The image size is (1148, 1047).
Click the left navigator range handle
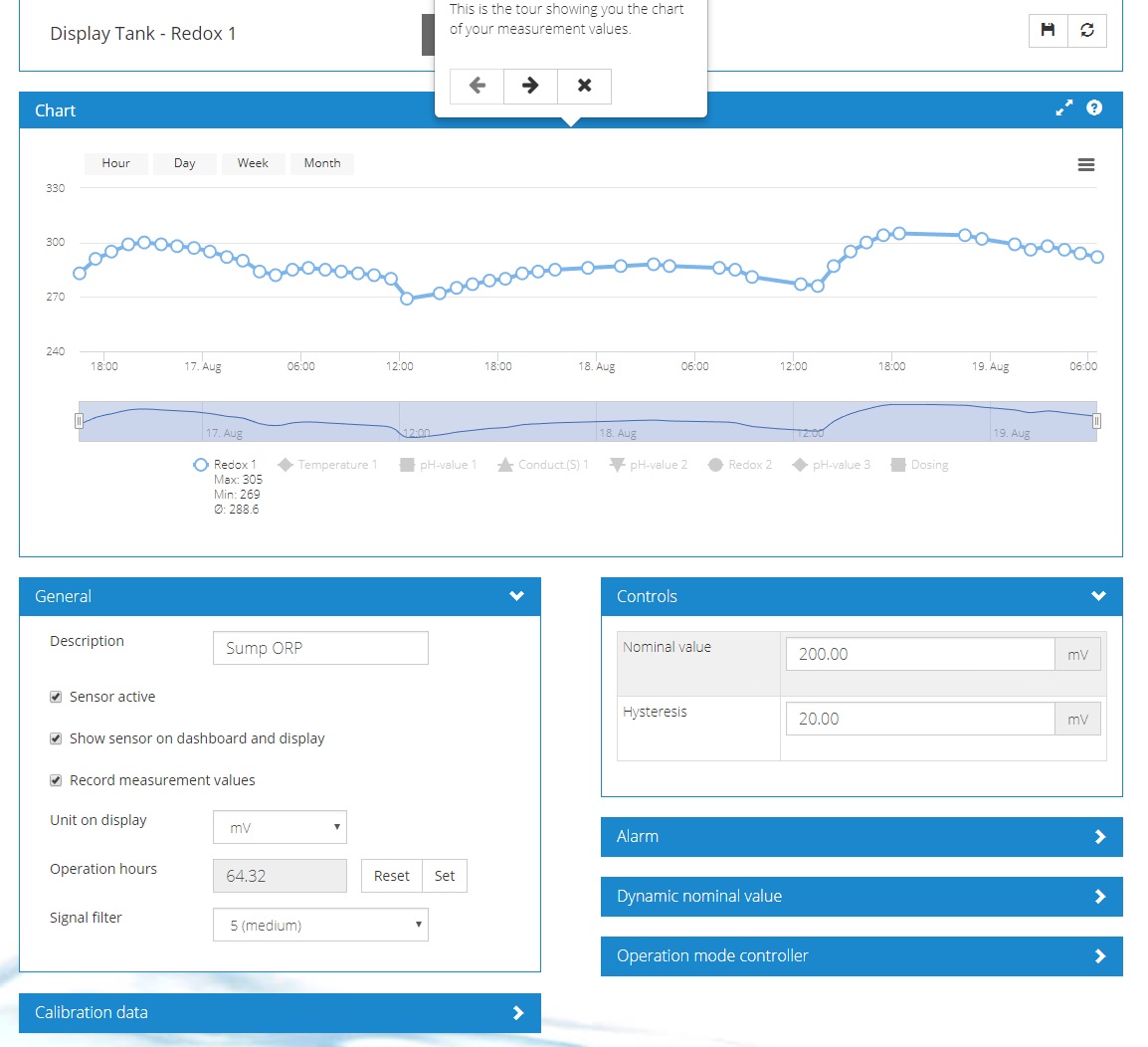click(79, 421)
